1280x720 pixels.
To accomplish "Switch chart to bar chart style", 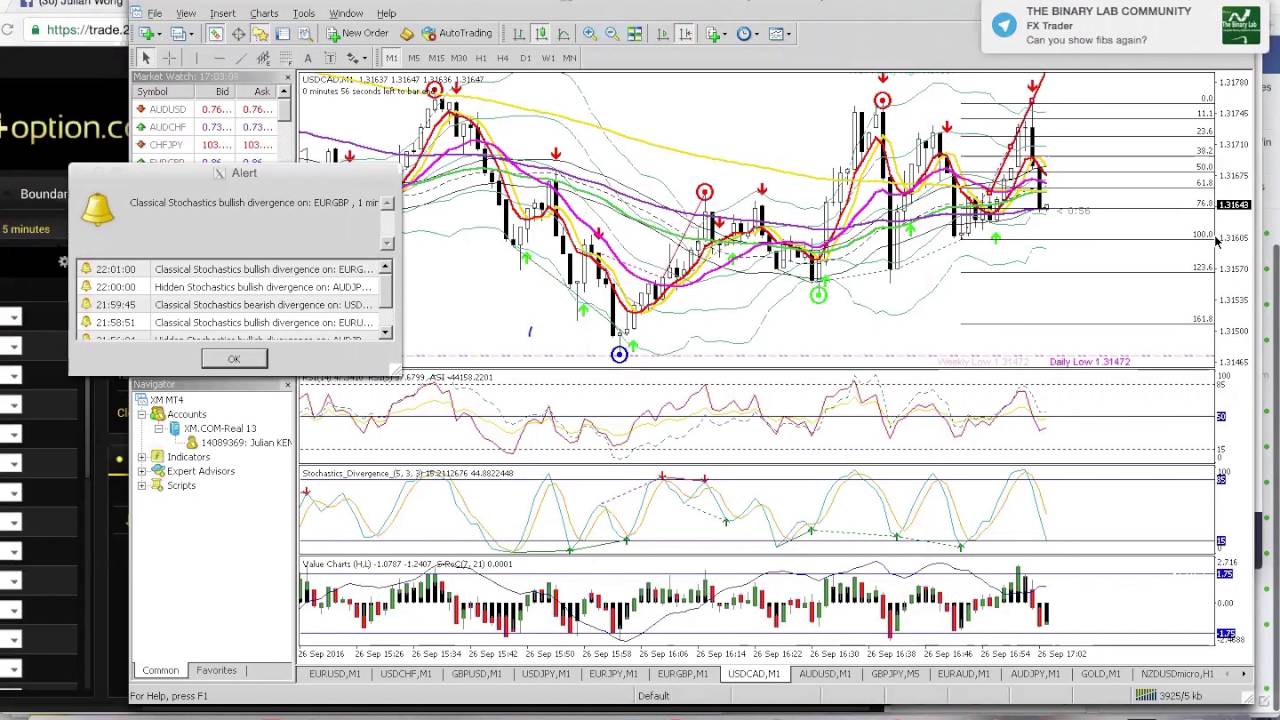I will click(x=519, y=34).
